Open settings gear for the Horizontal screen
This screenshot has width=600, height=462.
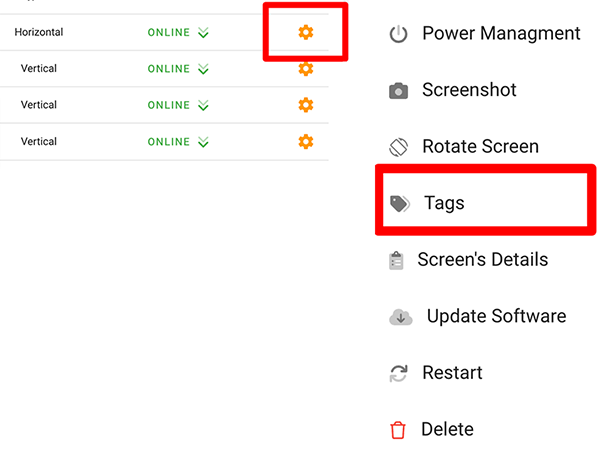306,32
